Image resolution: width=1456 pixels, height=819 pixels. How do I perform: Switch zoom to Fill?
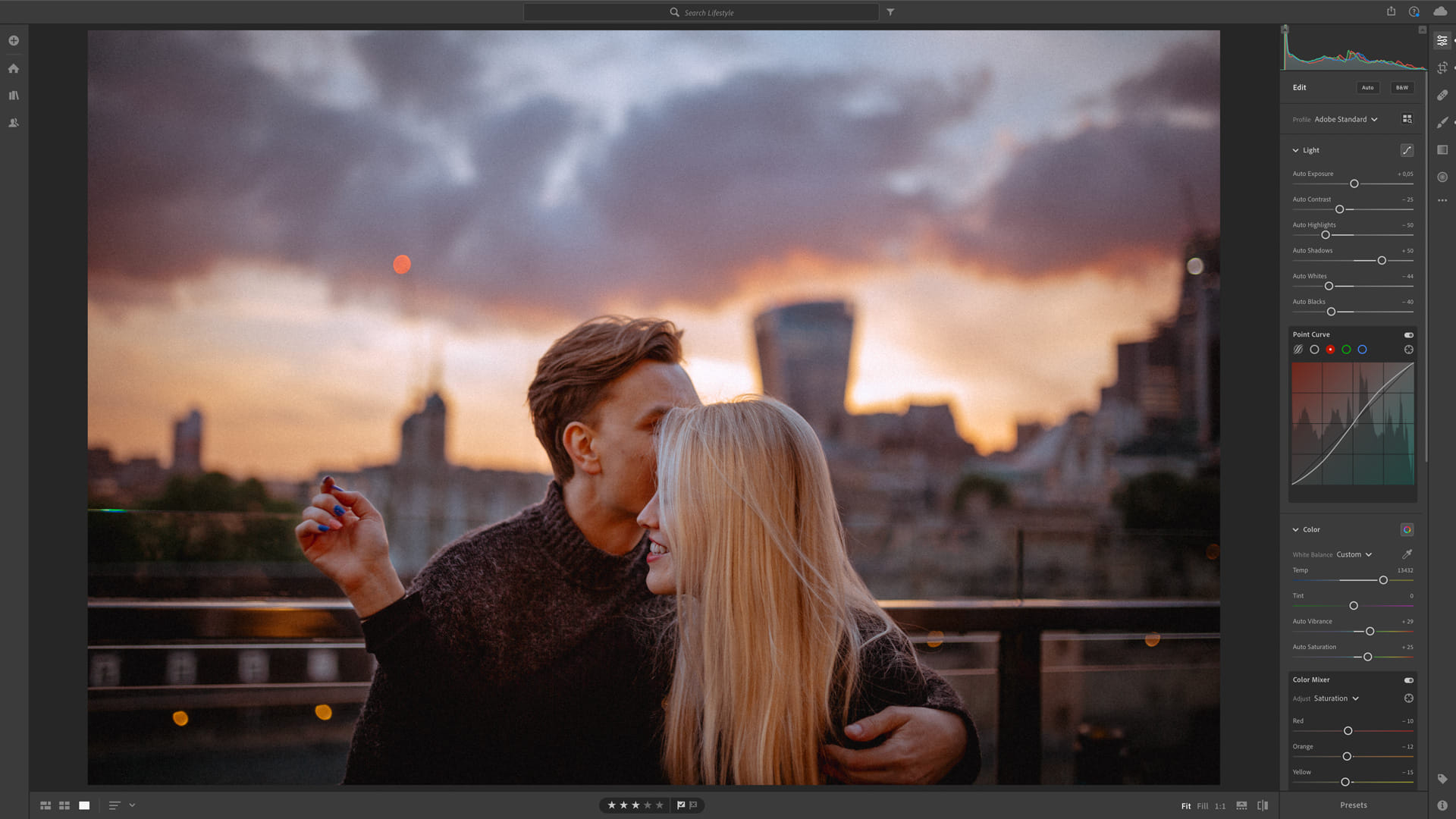pos(1202,806)
